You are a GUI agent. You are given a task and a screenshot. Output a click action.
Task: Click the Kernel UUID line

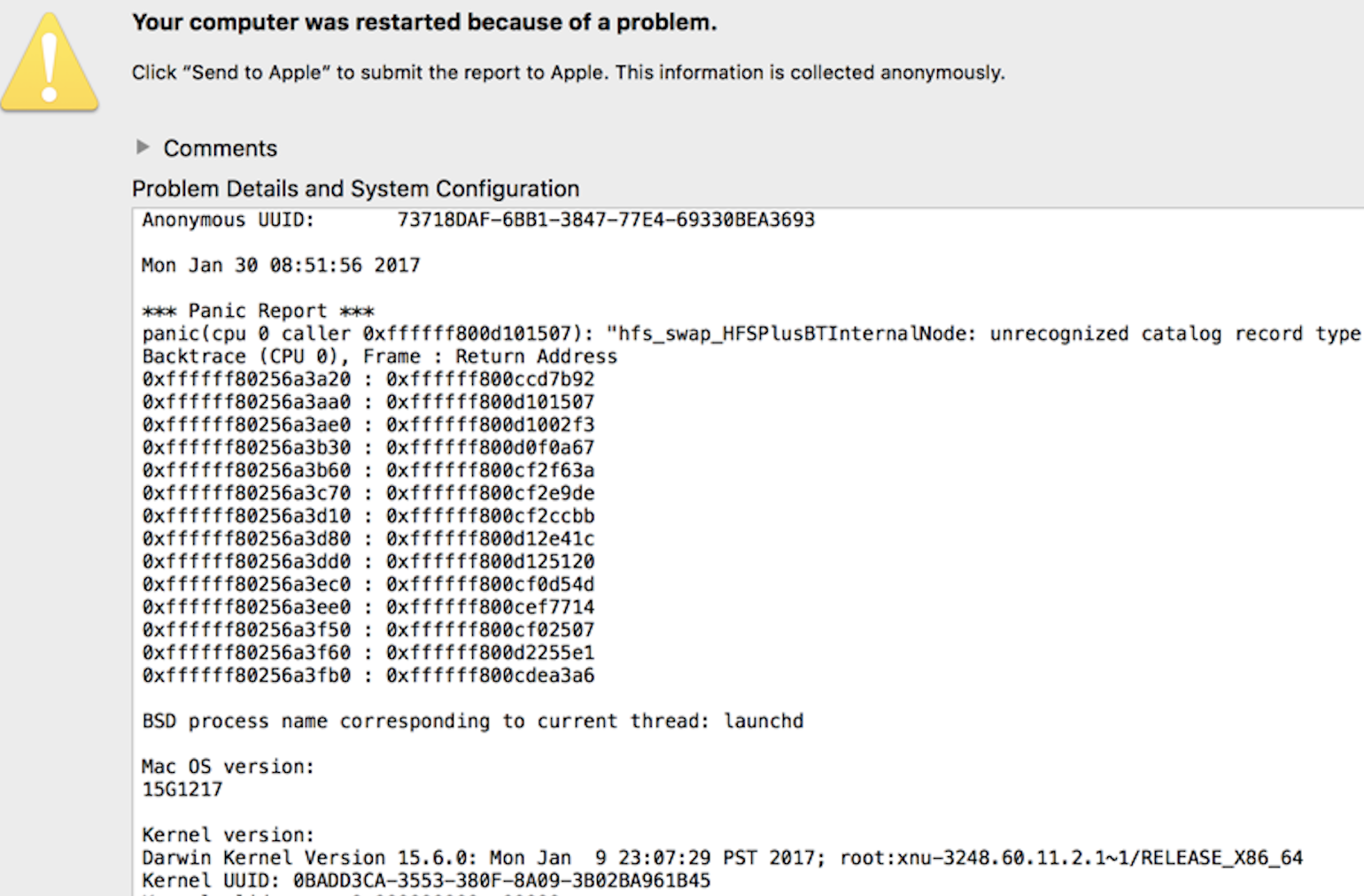[x=426, y=881]
